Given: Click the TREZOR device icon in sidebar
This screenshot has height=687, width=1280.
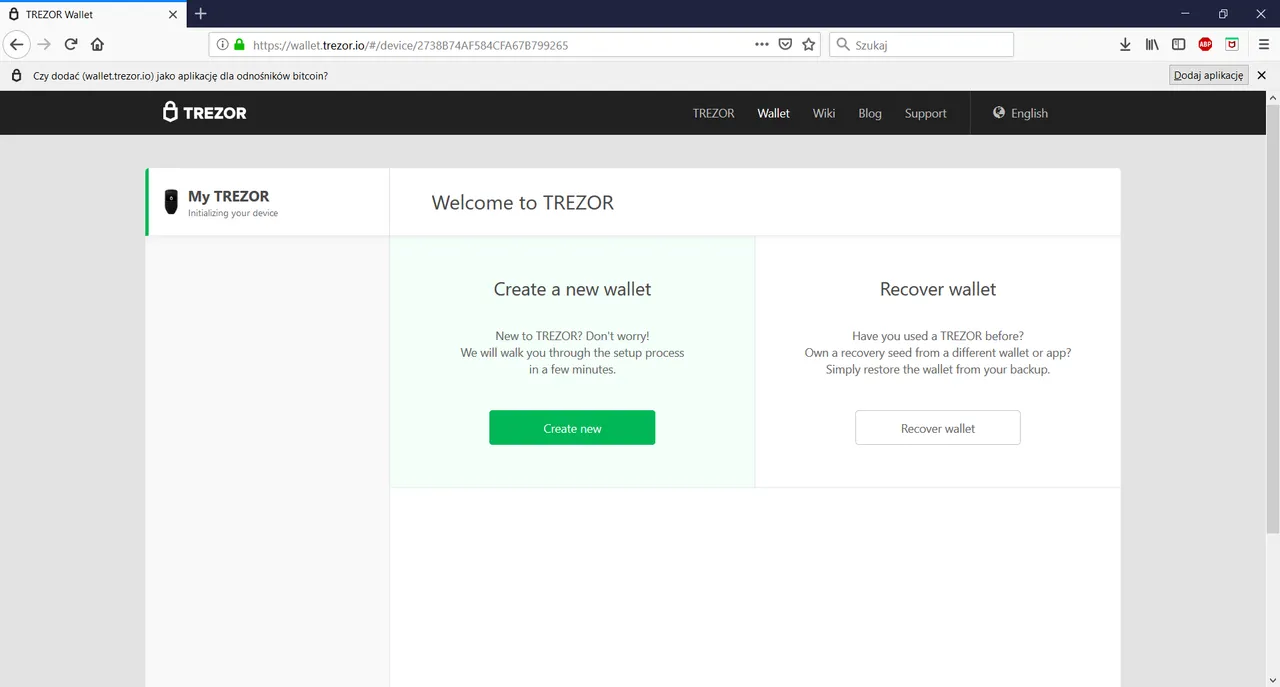Looking at the screenshot, I should click(171, 202).
